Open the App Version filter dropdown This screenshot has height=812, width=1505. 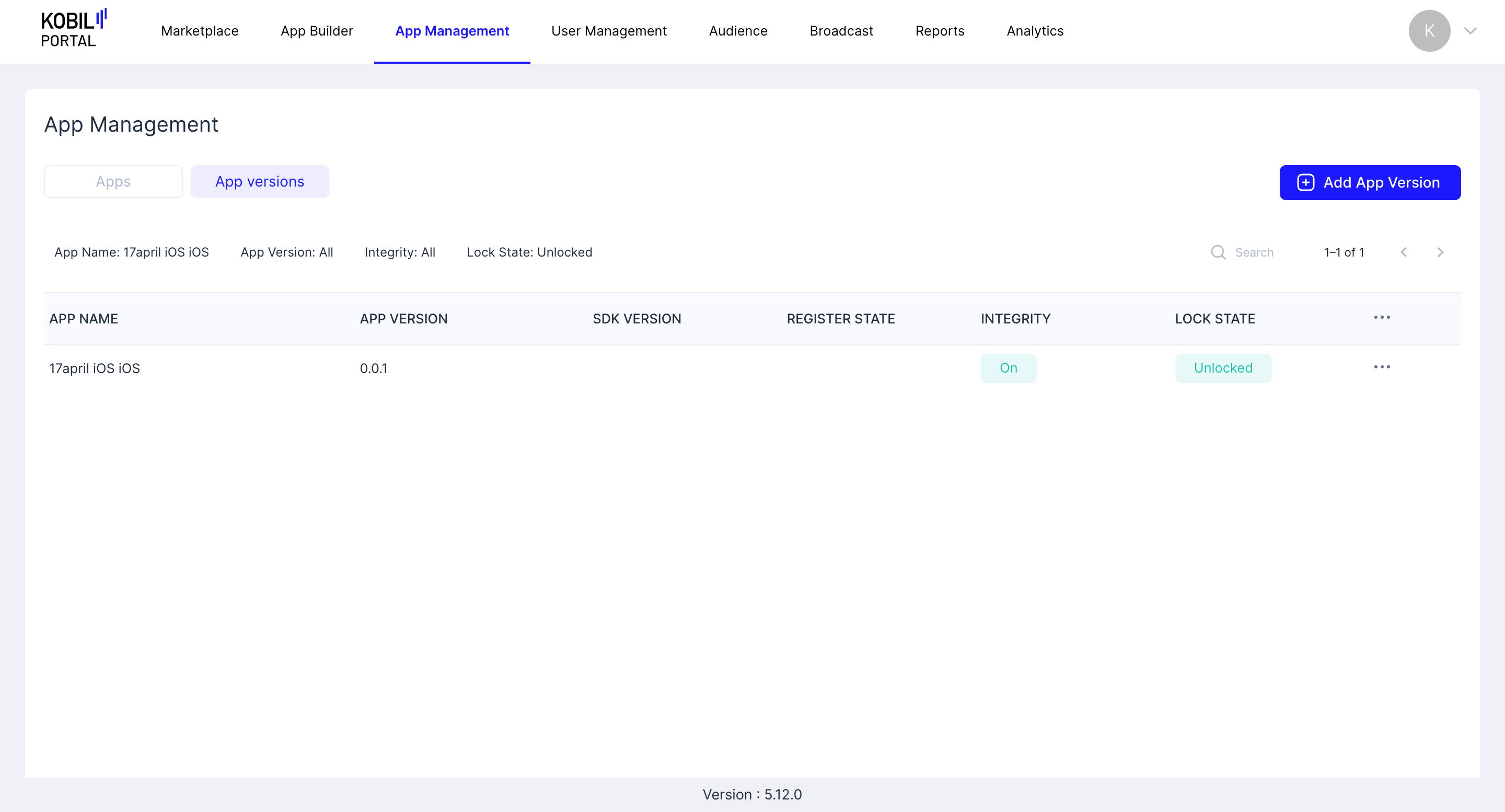tap(286, 252)
